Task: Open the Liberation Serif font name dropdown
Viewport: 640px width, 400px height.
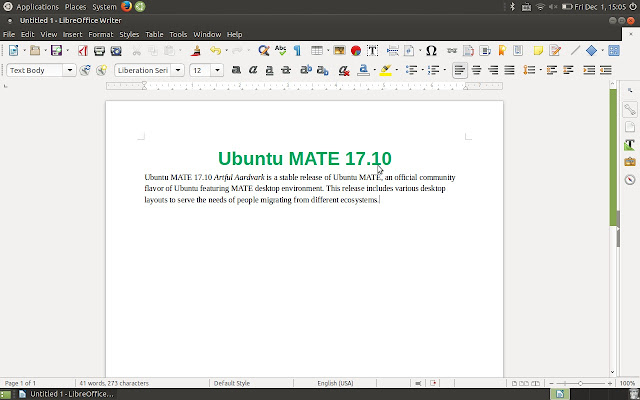Action: pyautogui.click(x=179, y=70)
